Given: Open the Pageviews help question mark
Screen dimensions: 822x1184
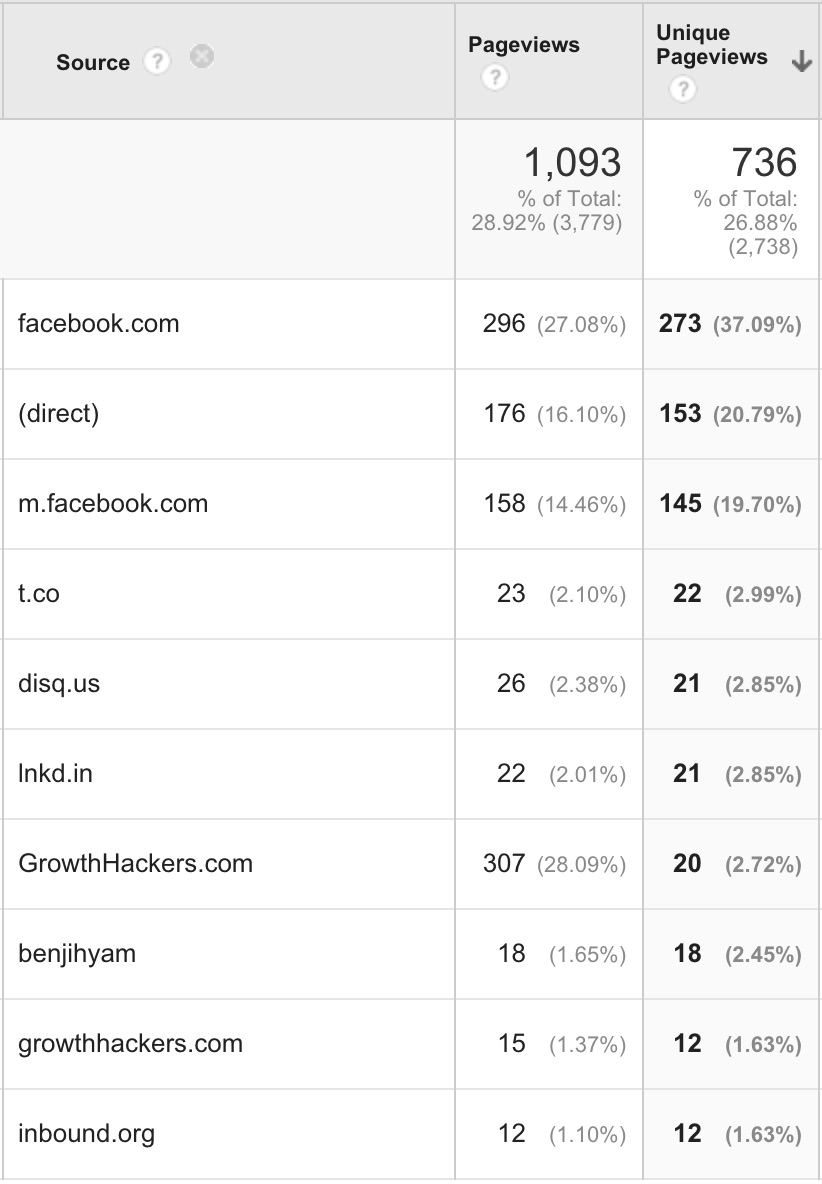Looking at the screenshot, I should tap(495, 77).
